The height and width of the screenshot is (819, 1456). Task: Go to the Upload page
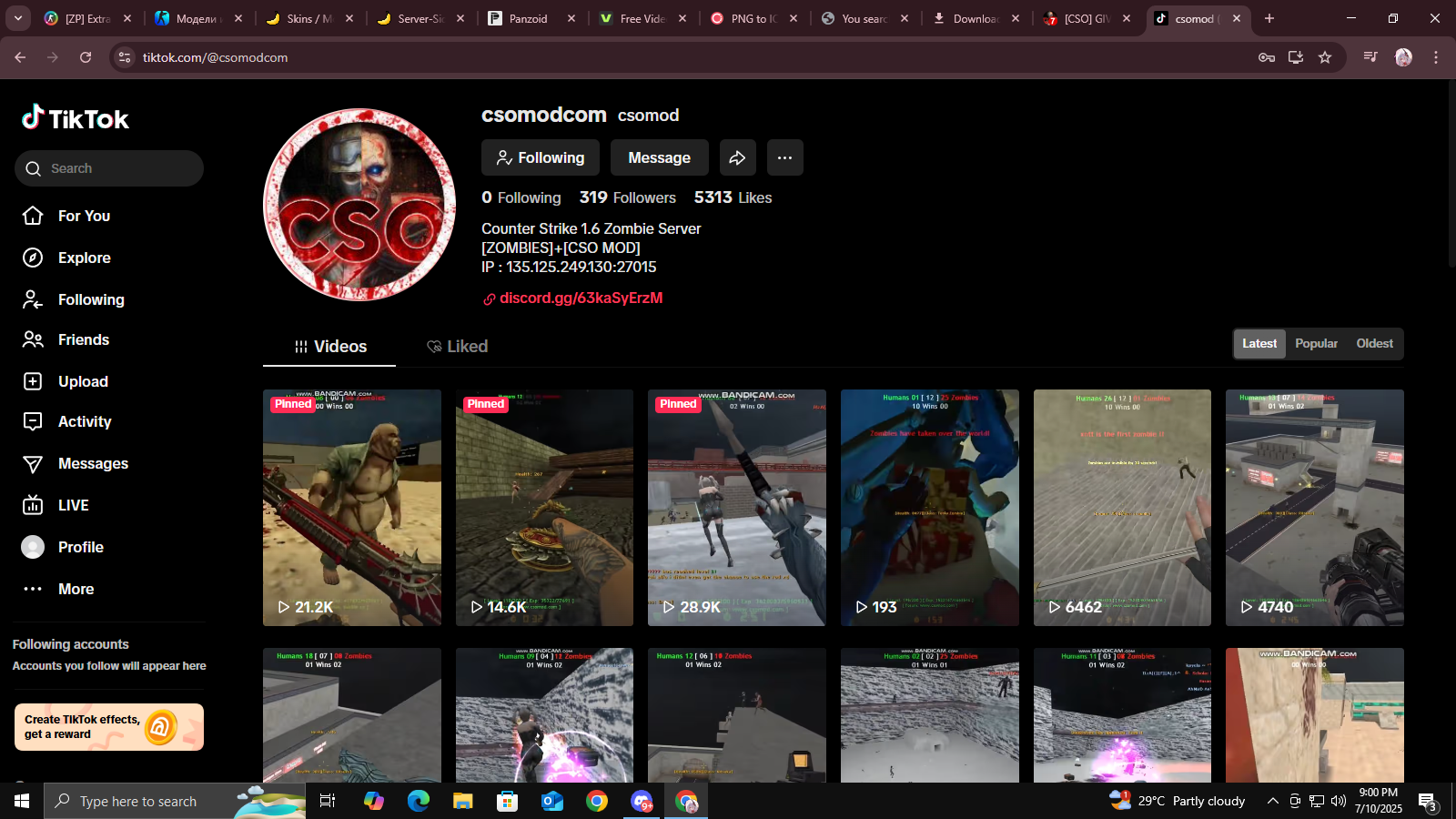83,381
